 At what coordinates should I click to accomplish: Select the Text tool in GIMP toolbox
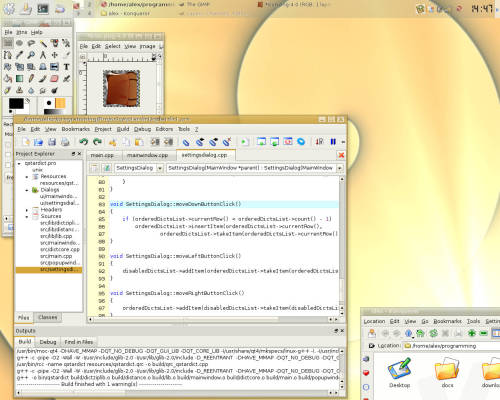click(66, 67)
